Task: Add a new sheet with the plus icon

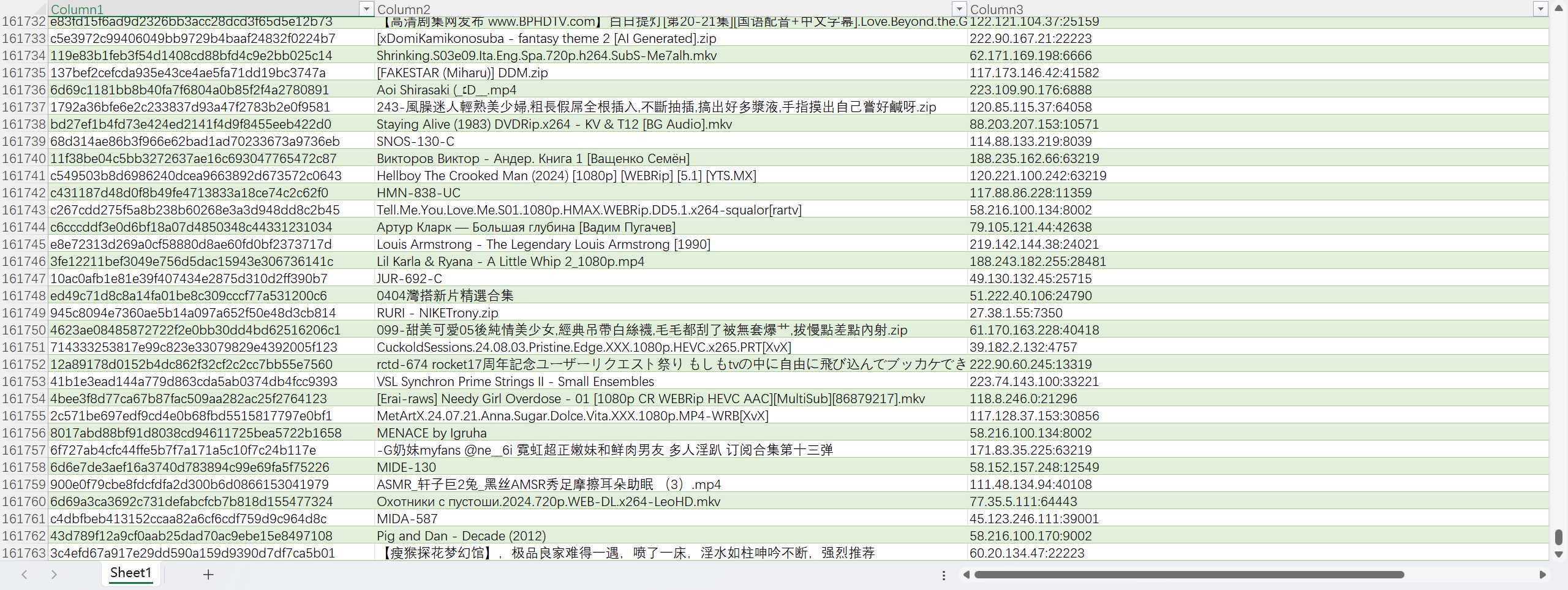Action: pyautogui.click(x=208, y=575)
